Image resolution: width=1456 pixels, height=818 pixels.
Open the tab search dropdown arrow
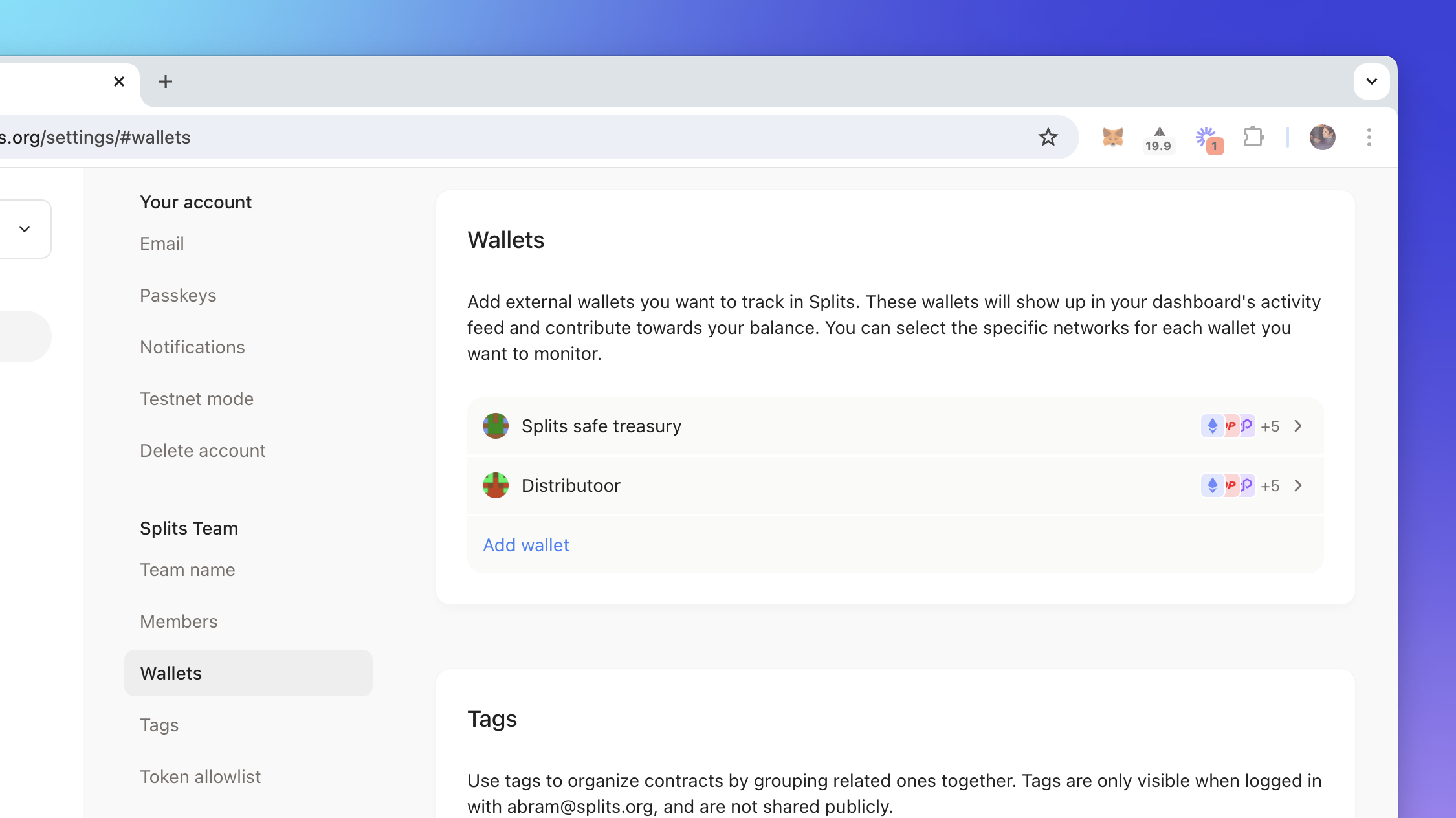coord(1371,82)
